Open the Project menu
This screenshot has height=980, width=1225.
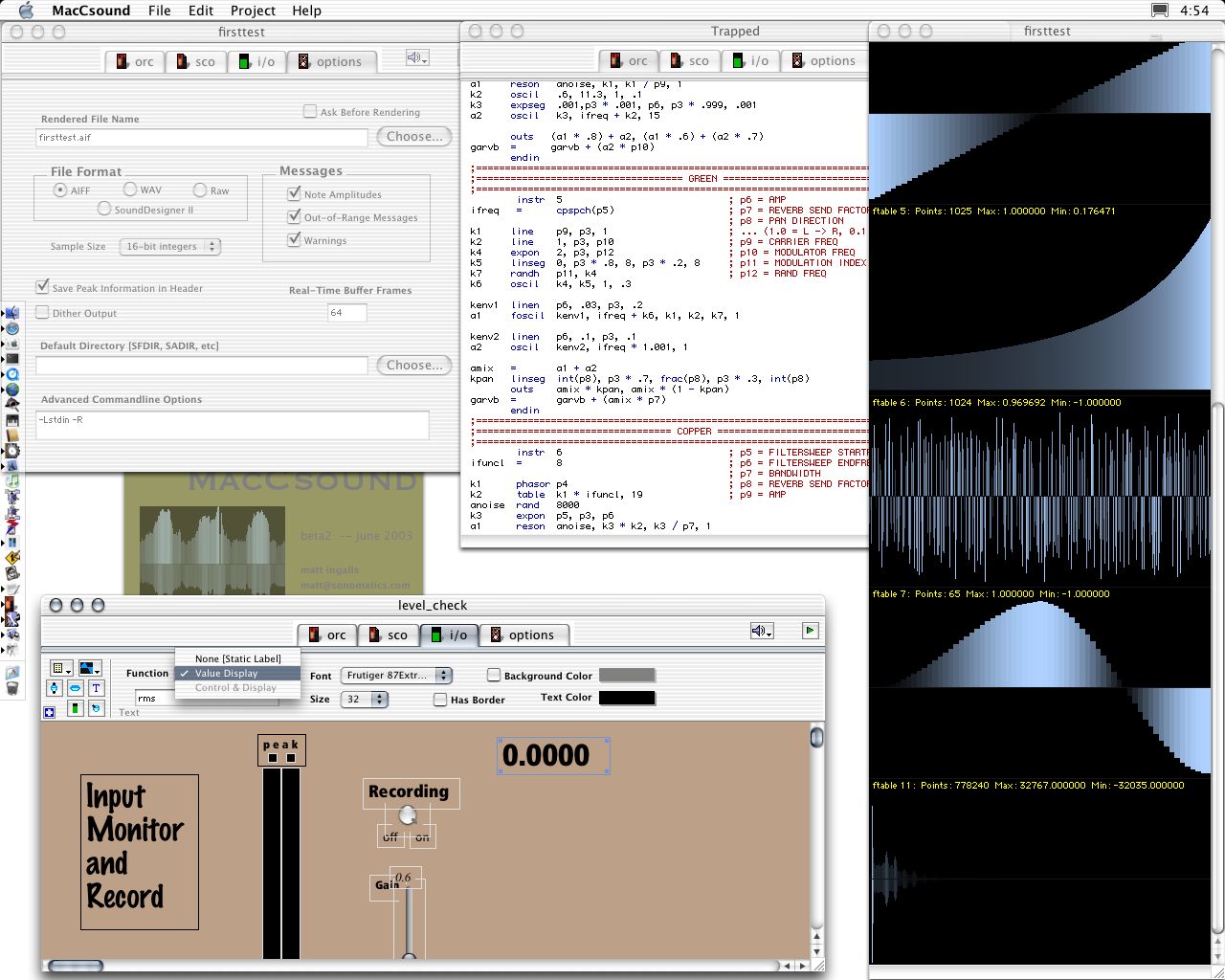point(253,11)
